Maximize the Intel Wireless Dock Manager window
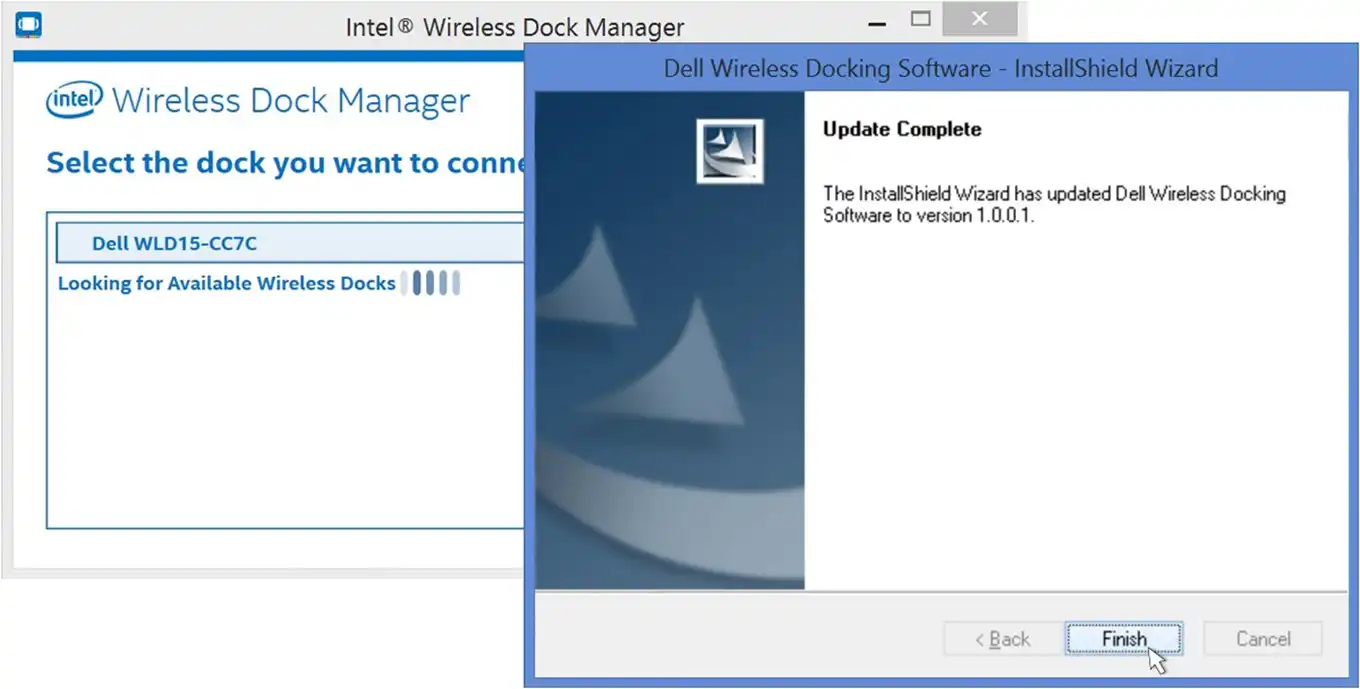This screenshot has height=689, width=1360. pyautogui.click(x=921, y=19)
